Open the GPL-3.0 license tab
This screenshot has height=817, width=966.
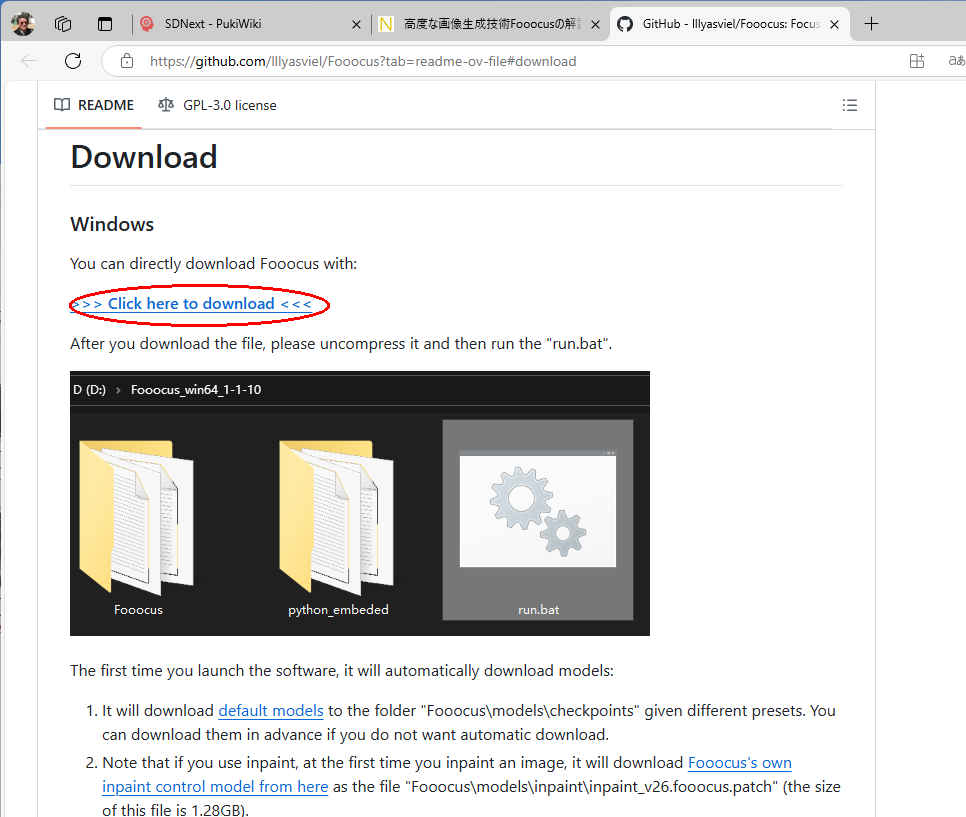(218, 105)
